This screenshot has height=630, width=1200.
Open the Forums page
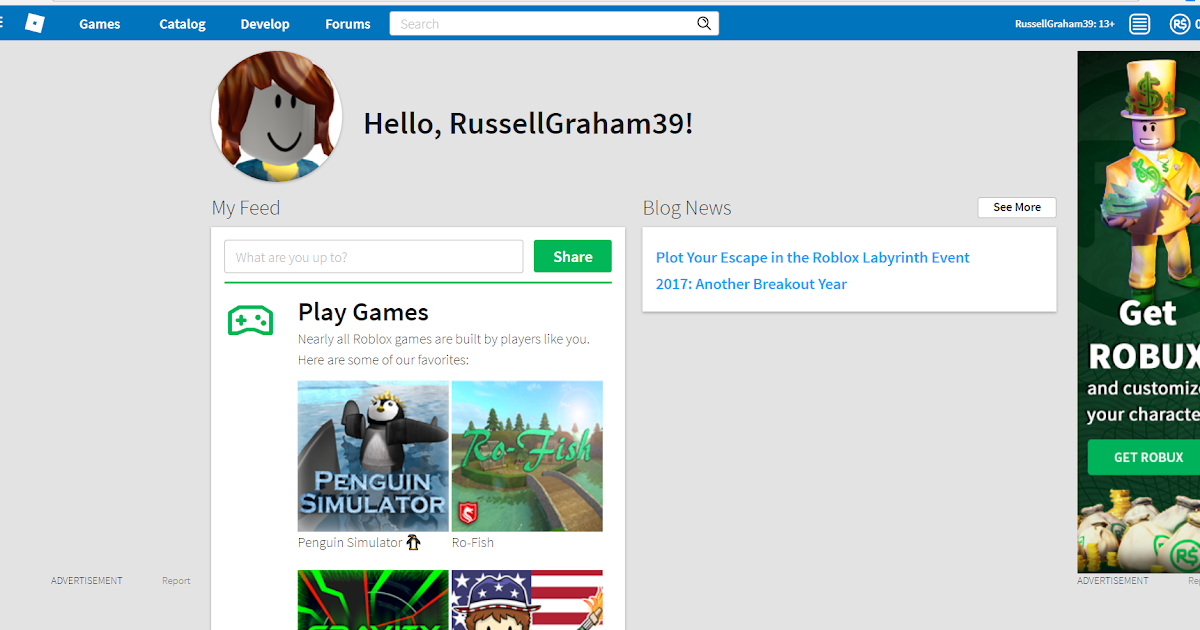click(348, 24)
